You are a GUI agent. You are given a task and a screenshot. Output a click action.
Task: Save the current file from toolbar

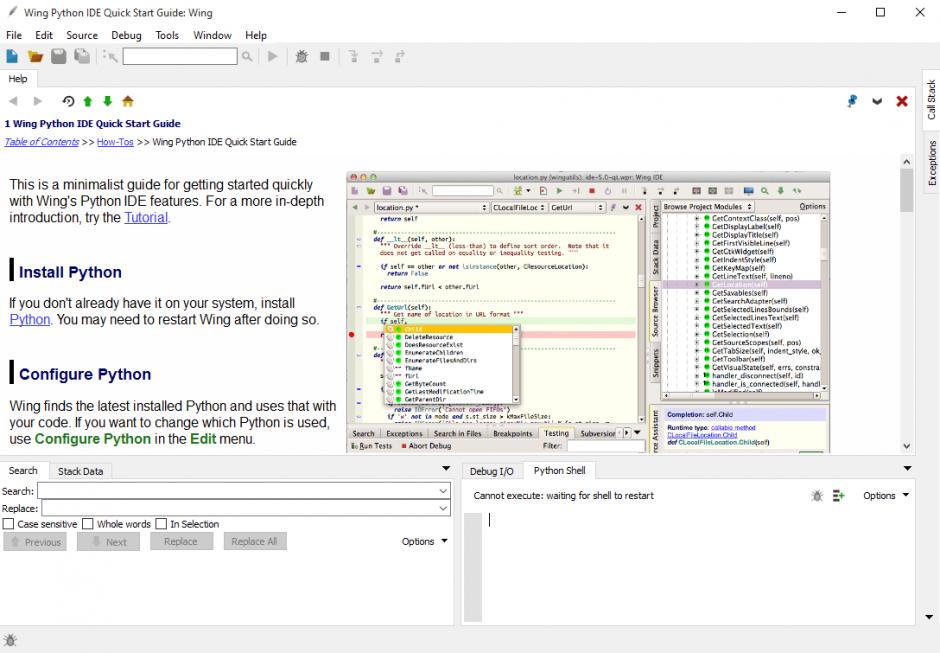pyautogui.click(x=58, y=56)
